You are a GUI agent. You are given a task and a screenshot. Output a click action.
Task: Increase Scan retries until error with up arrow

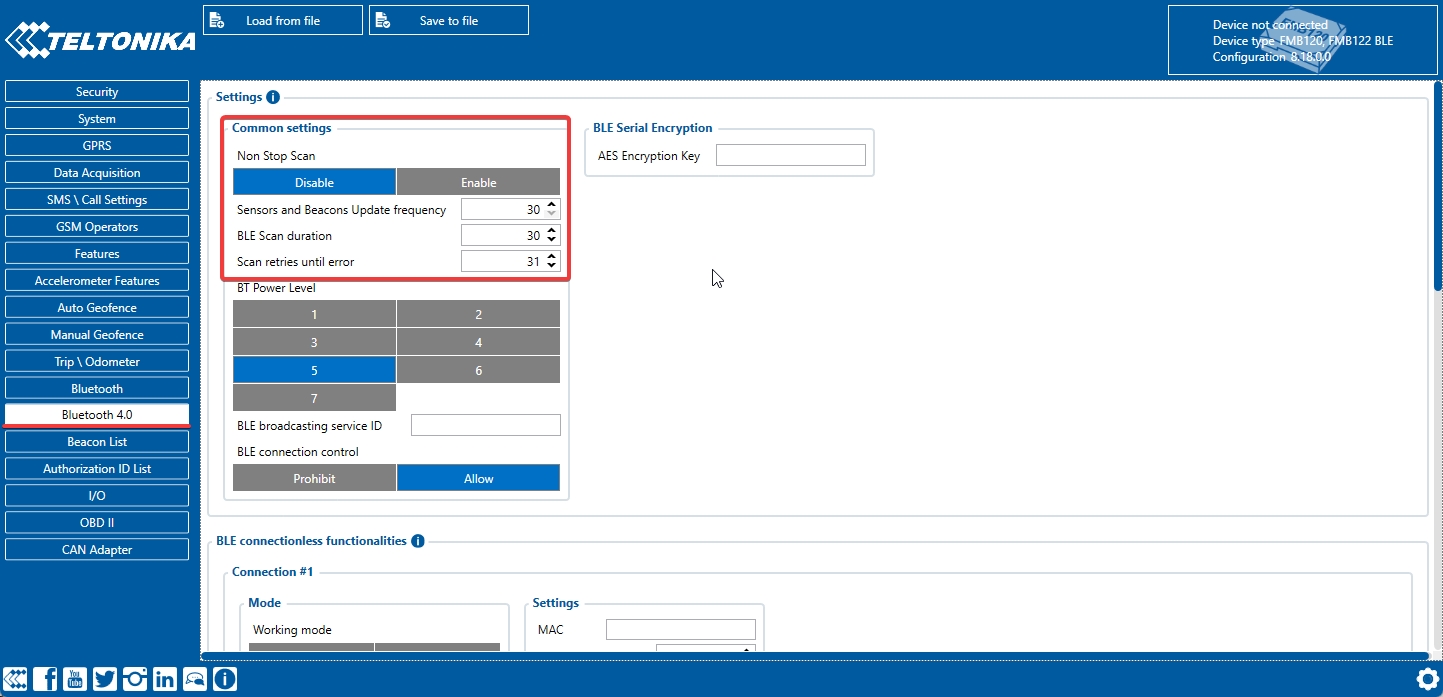click(x=551, y=256)
